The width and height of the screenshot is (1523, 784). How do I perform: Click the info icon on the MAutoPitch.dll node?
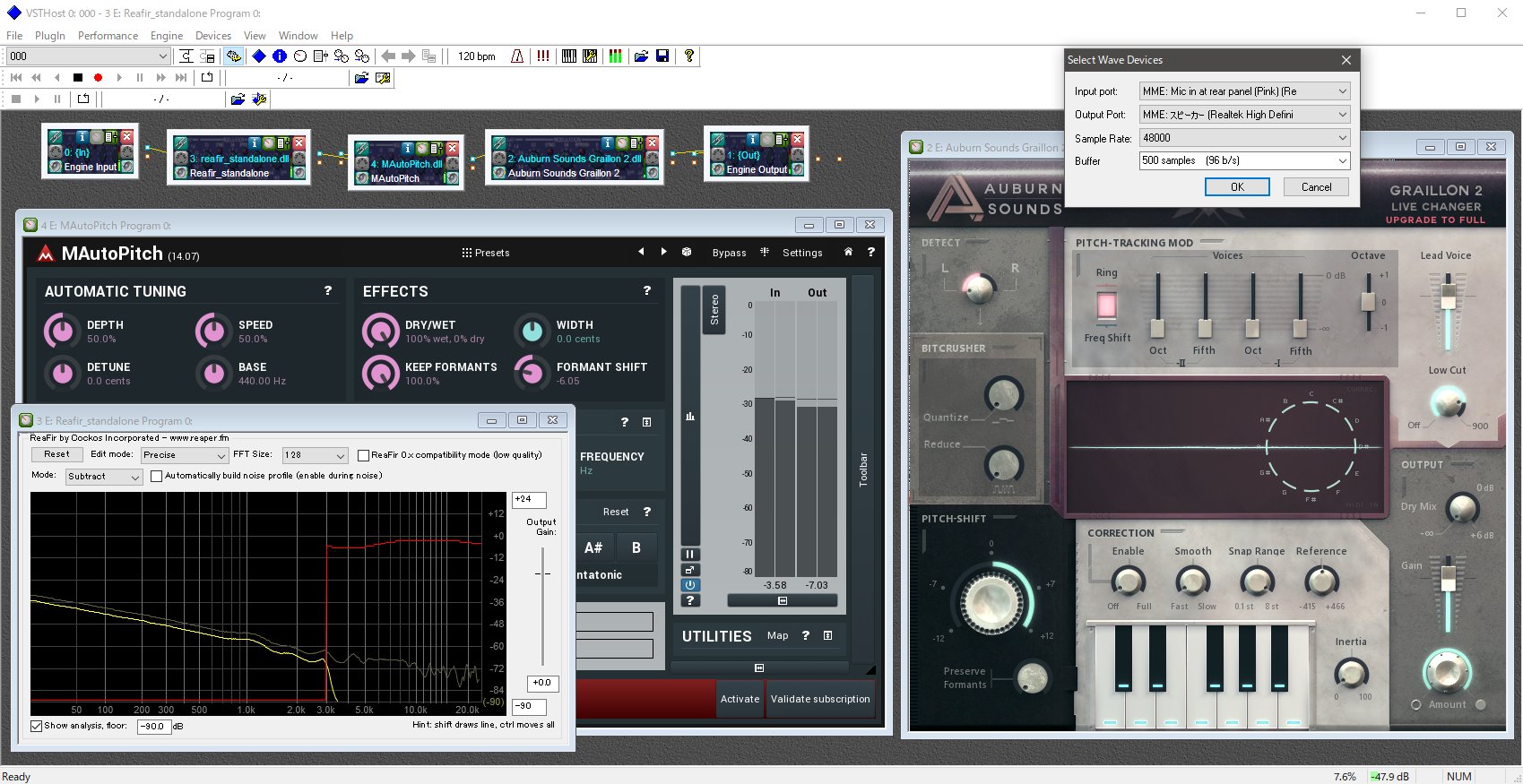tap(407, 148)
